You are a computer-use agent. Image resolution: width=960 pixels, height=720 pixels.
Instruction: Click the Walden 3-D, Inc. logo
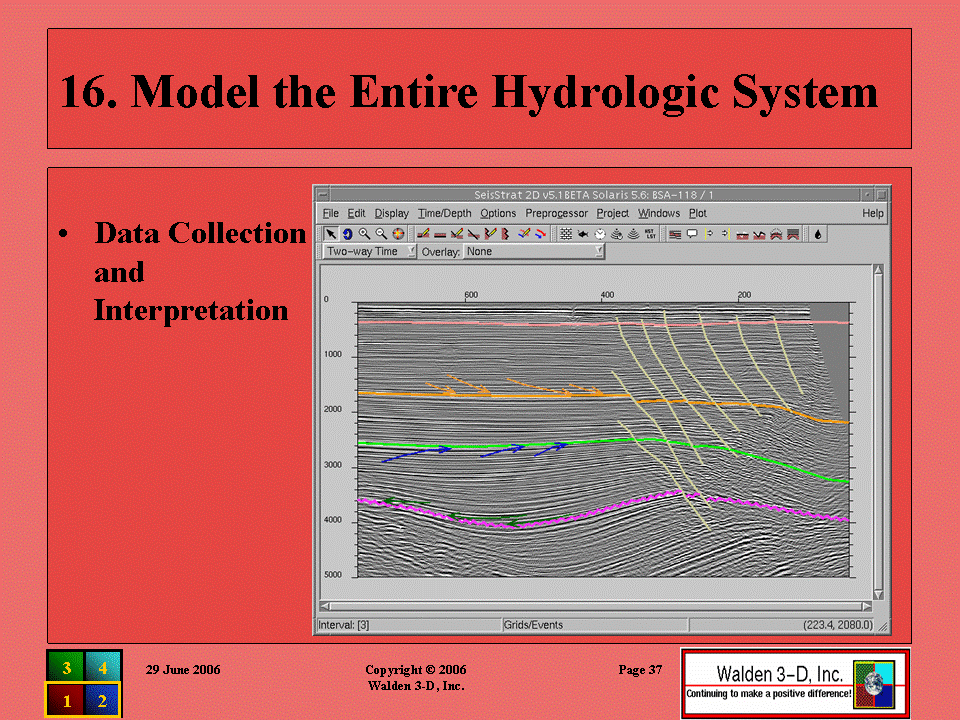pyautogui.click(x=795, y=683)
